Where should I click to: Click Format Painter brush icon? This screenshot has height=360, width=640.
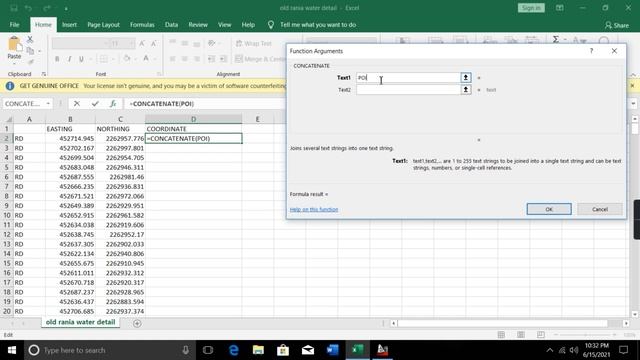coord(30,62)
